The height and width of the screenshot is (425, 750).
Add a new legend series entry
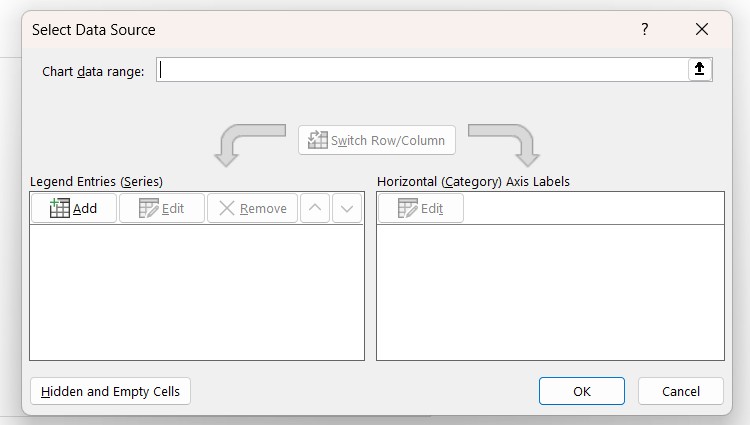[x=74, y=208]
